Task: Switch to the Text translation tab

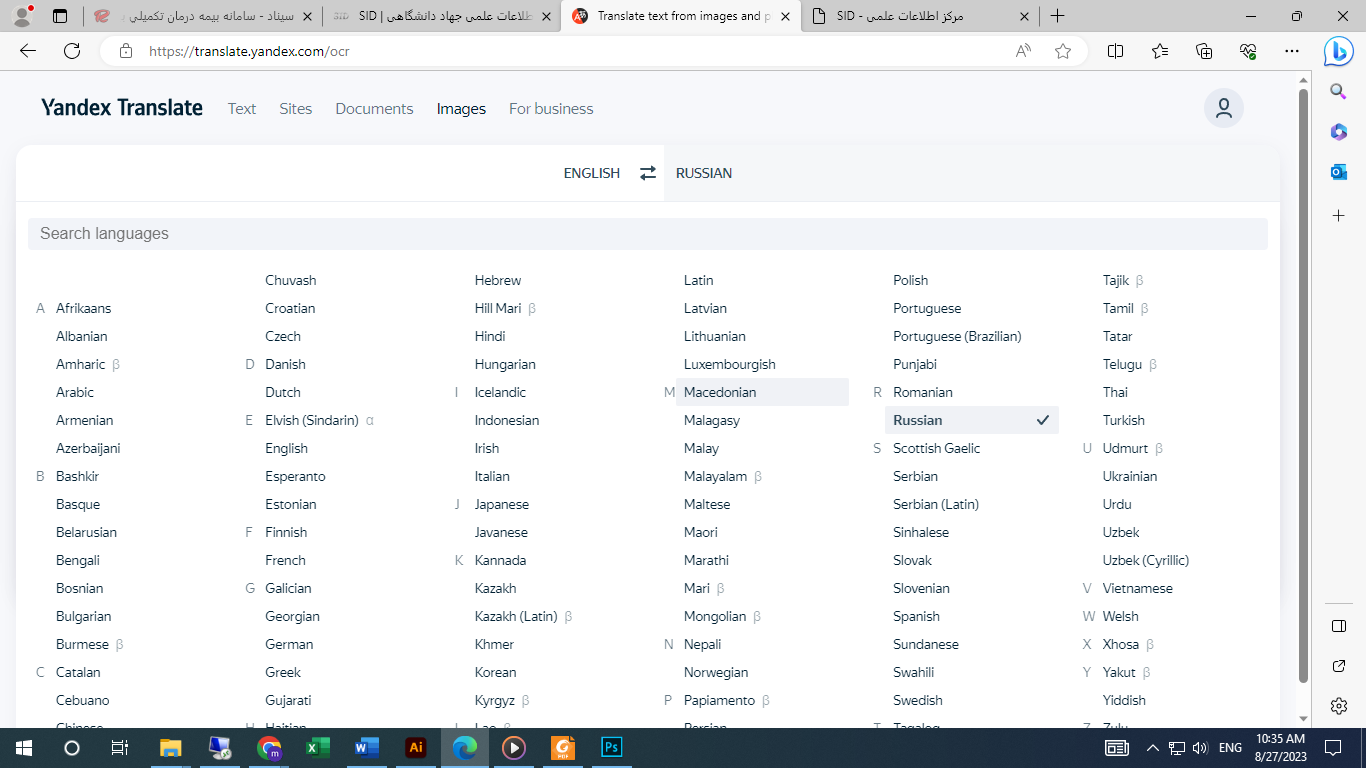Action: [242, 108]
